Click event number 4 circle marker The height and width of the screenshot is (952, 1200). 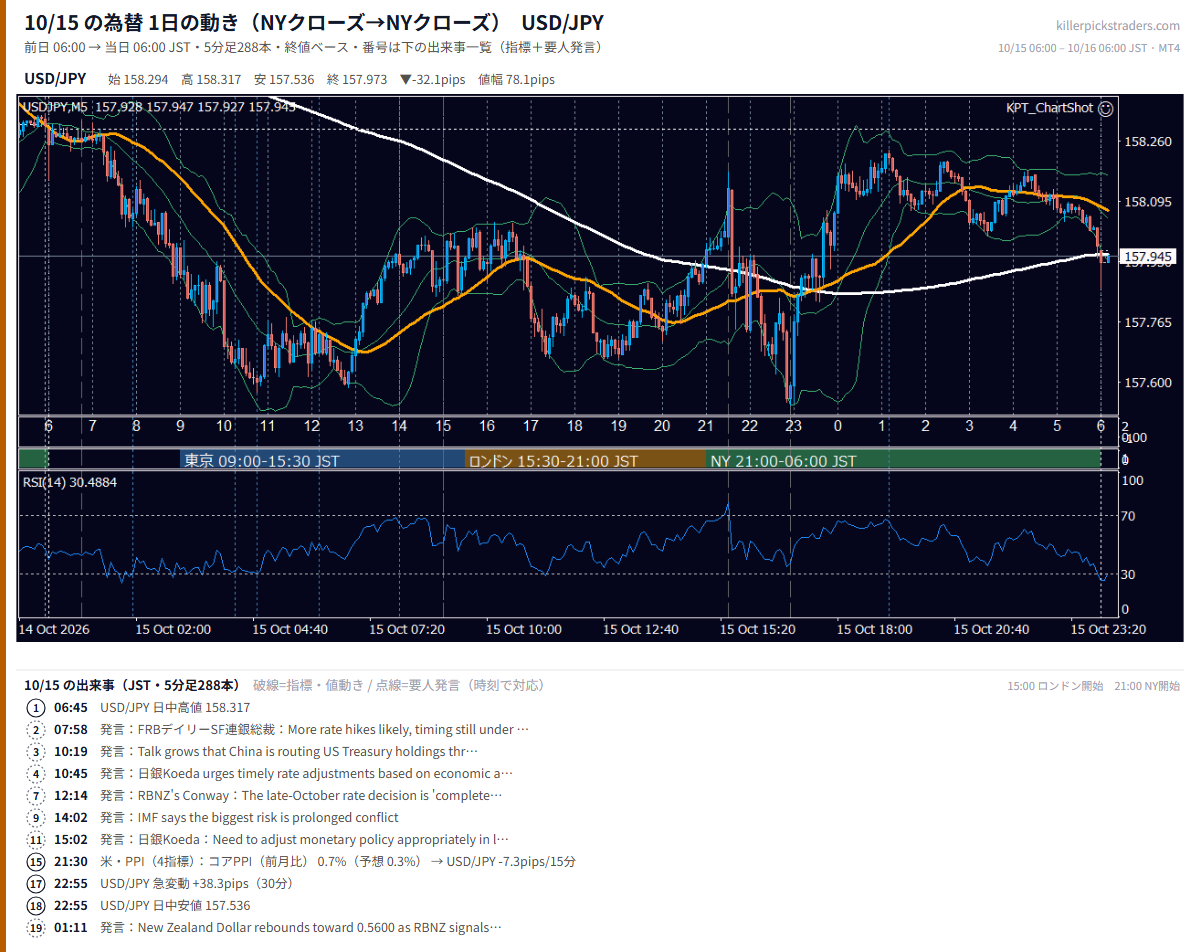37,773
